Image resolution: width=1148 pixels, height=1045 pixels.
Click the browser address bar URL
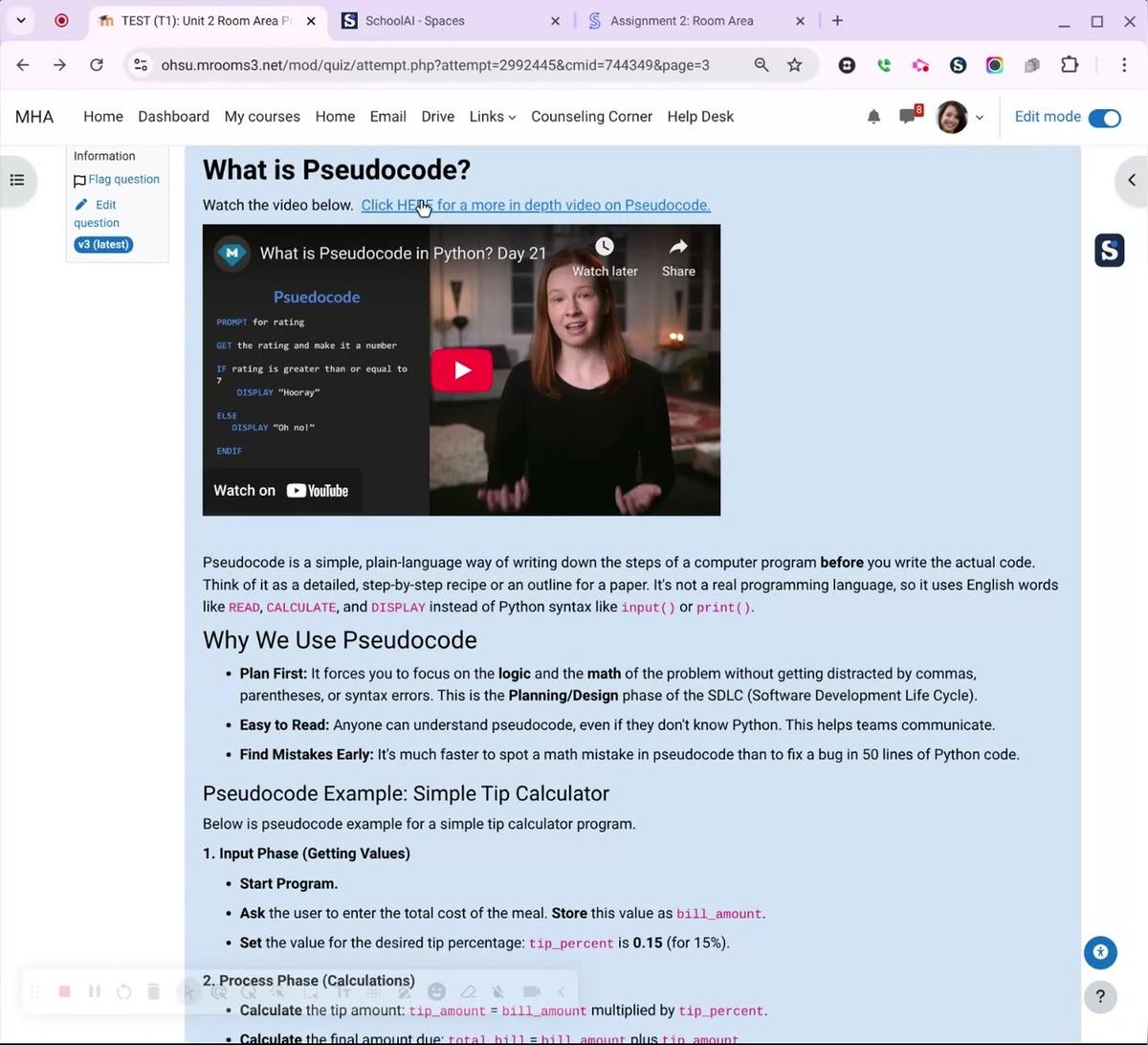[x=435, y=65]
